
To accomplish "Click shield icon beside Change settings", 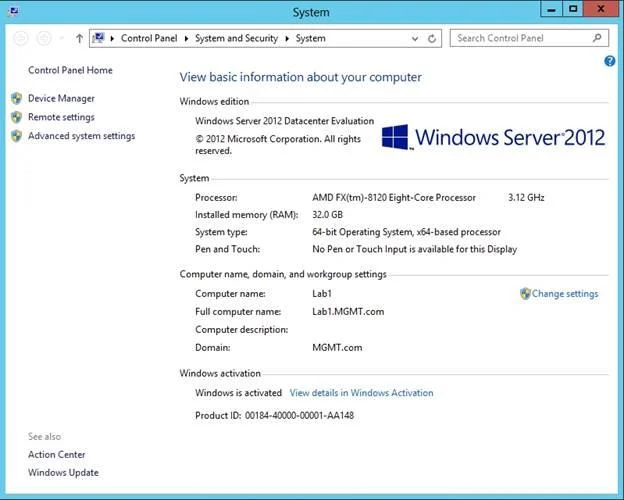I will 525,294.
